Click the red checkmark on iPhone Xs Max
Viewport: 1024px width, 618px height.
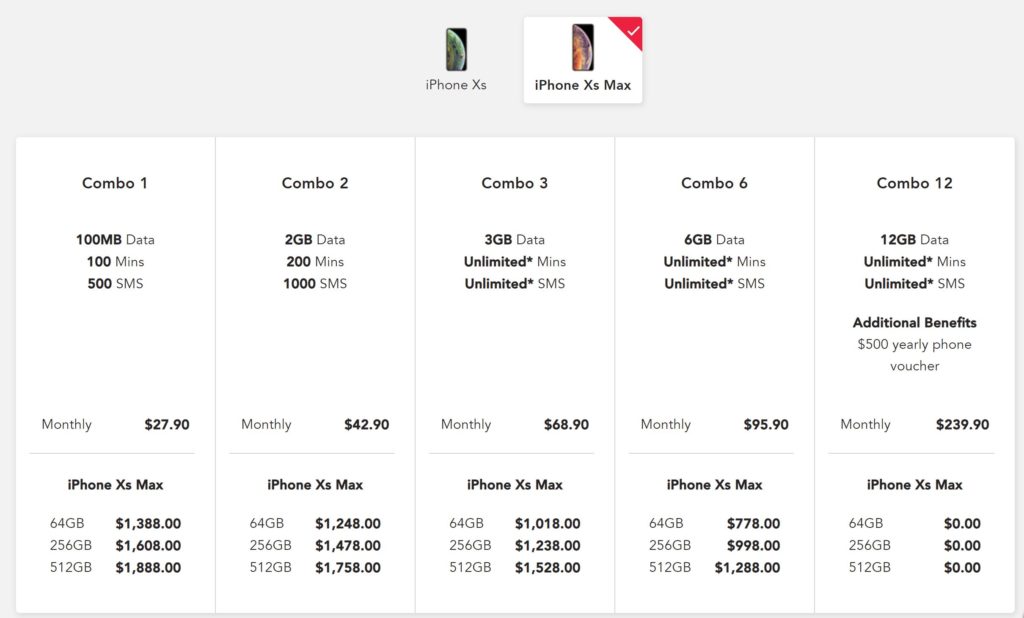tap(633, 30)
